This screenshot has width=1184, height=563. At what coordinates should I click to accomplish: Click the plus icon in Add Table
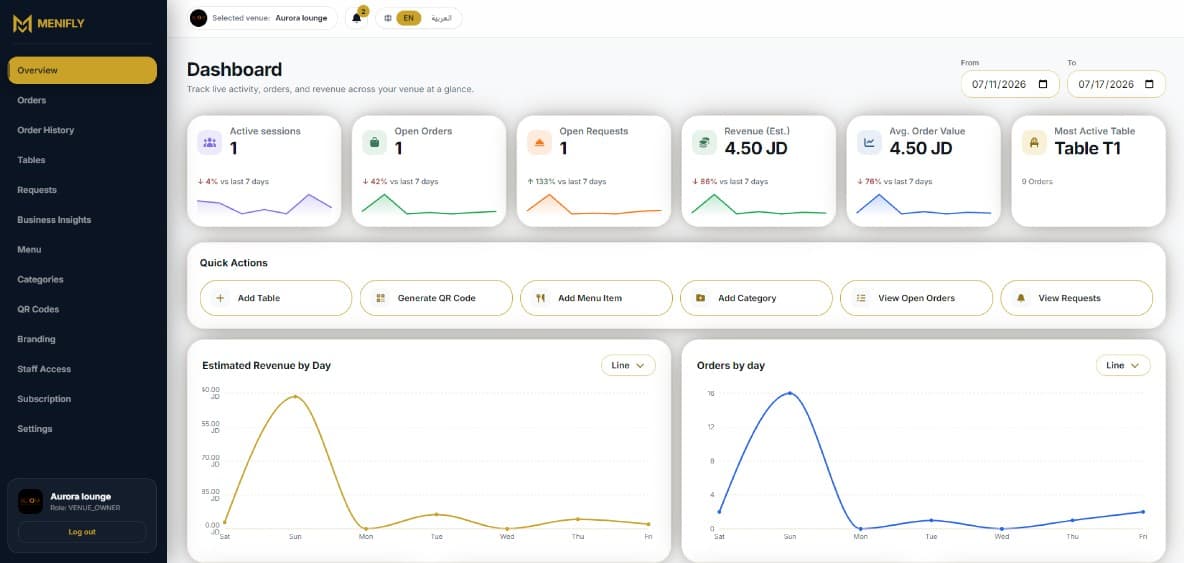tap(220, 298)
